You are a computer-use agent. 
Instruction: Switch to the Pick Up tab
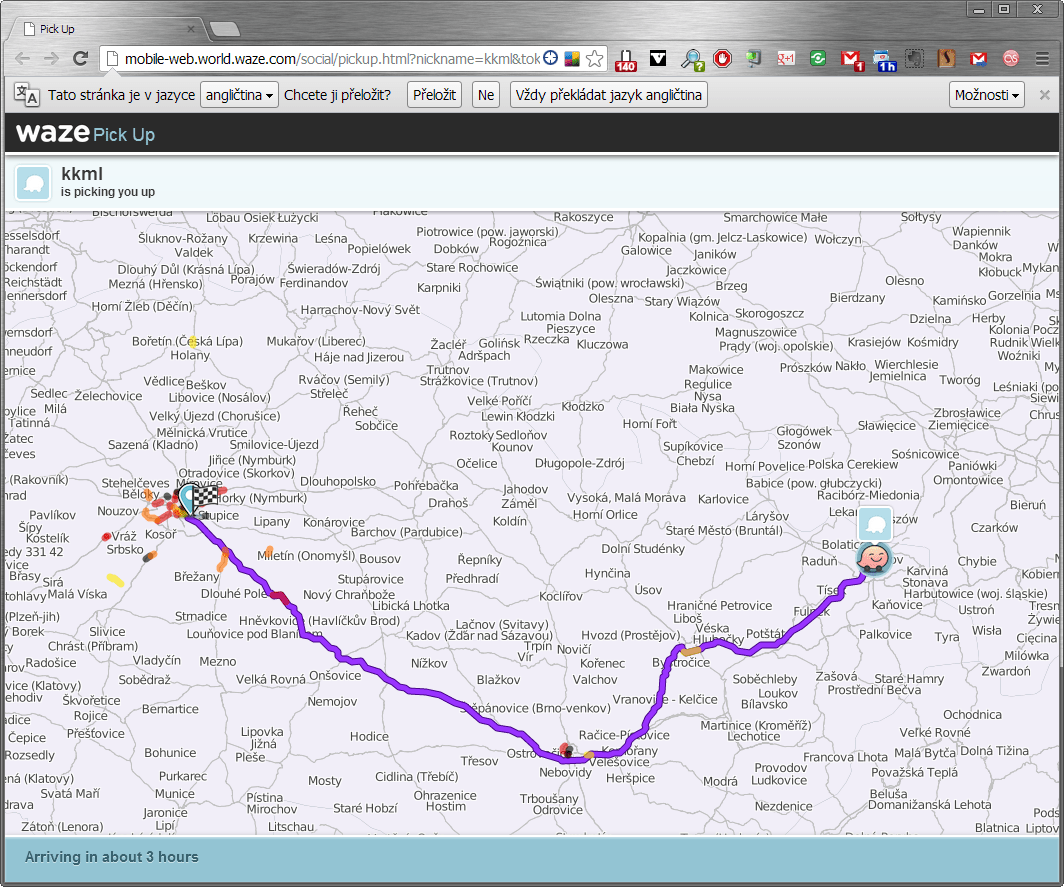[x=109, y=29]
